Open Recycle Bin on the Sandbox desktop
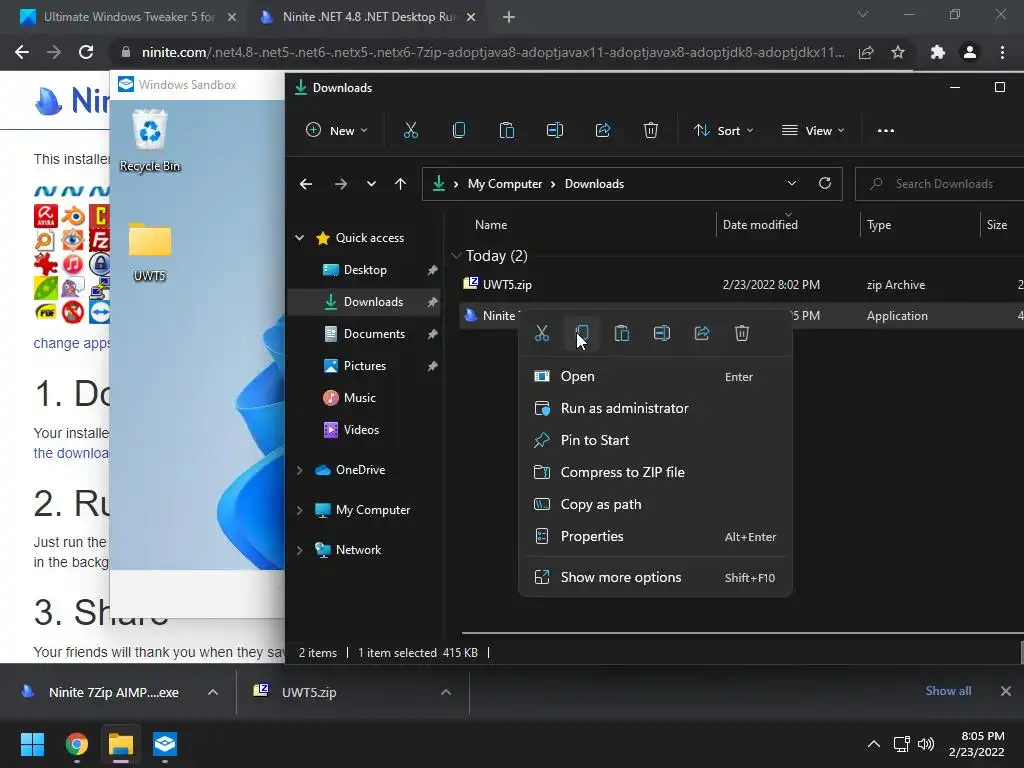This screenshot has height=768, width=1024. coord(150,140)
